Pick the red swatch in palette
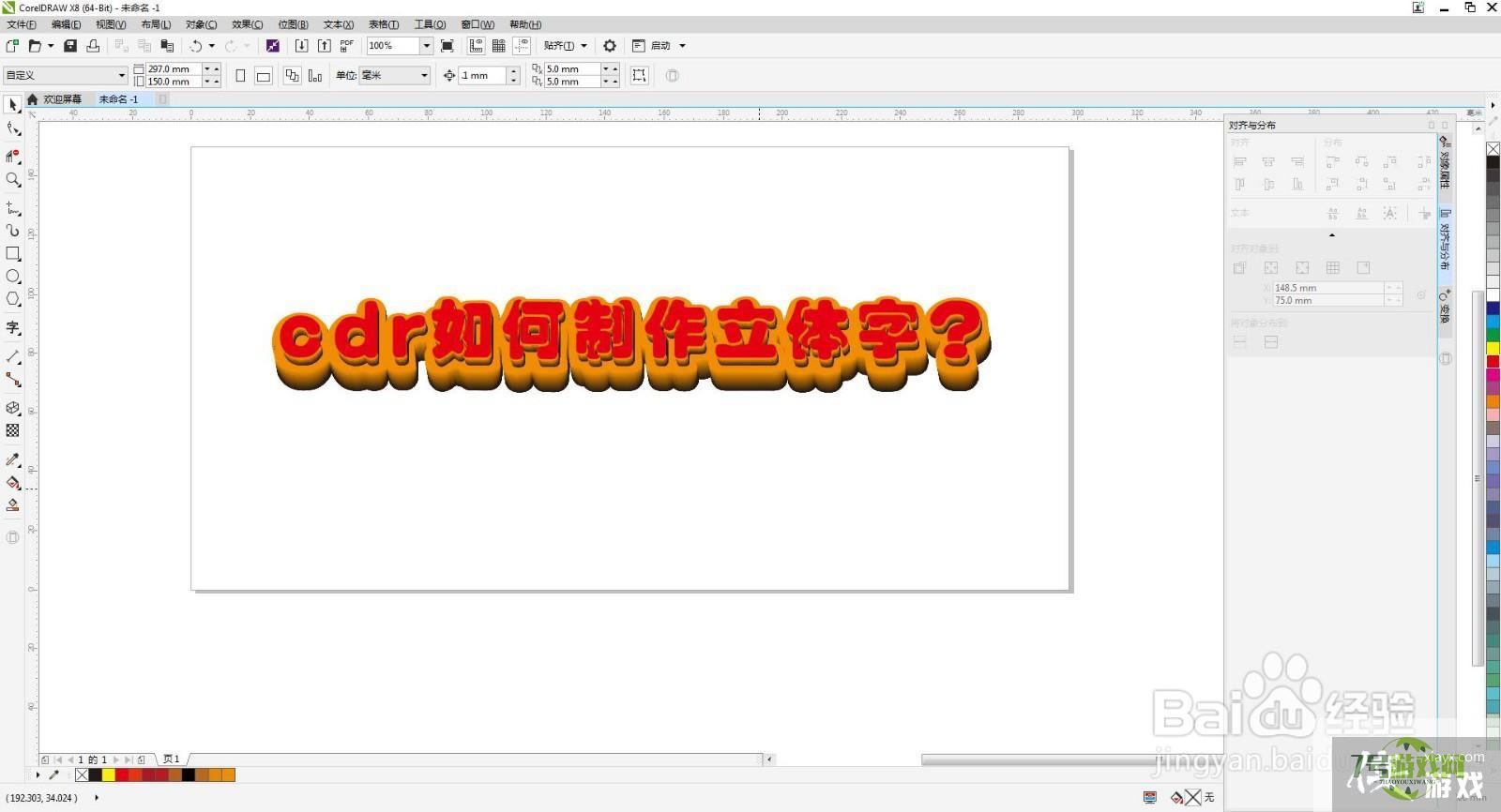1501x812 pixels. click(1493, 361)
